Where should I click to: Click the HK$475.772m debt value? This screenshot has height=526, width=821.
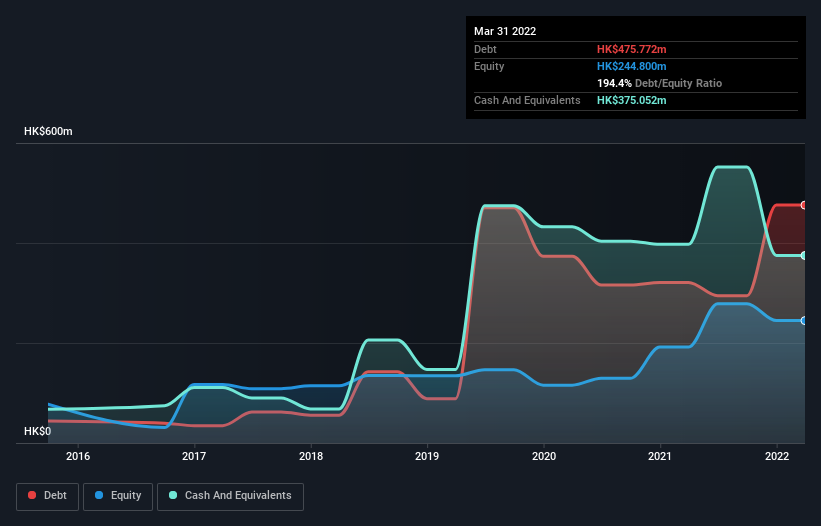click(631, 49)
